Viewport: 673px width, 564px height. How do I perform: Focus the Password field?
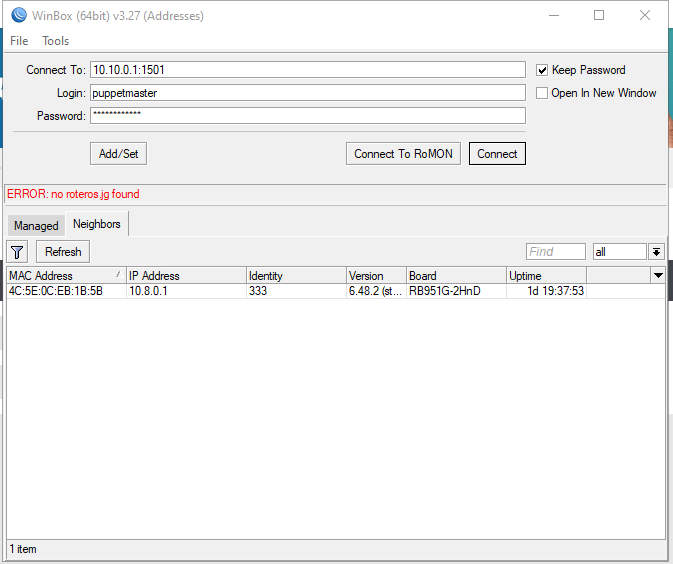point(308,115)
